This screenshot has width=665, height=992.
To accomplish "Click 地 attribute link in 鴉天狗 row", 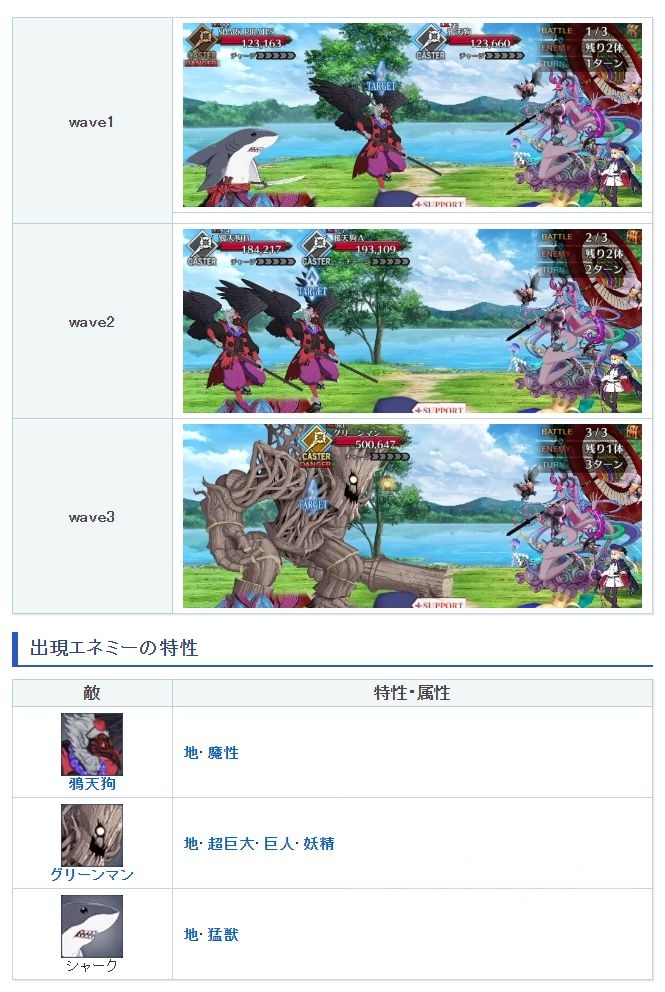I will 191,752.
